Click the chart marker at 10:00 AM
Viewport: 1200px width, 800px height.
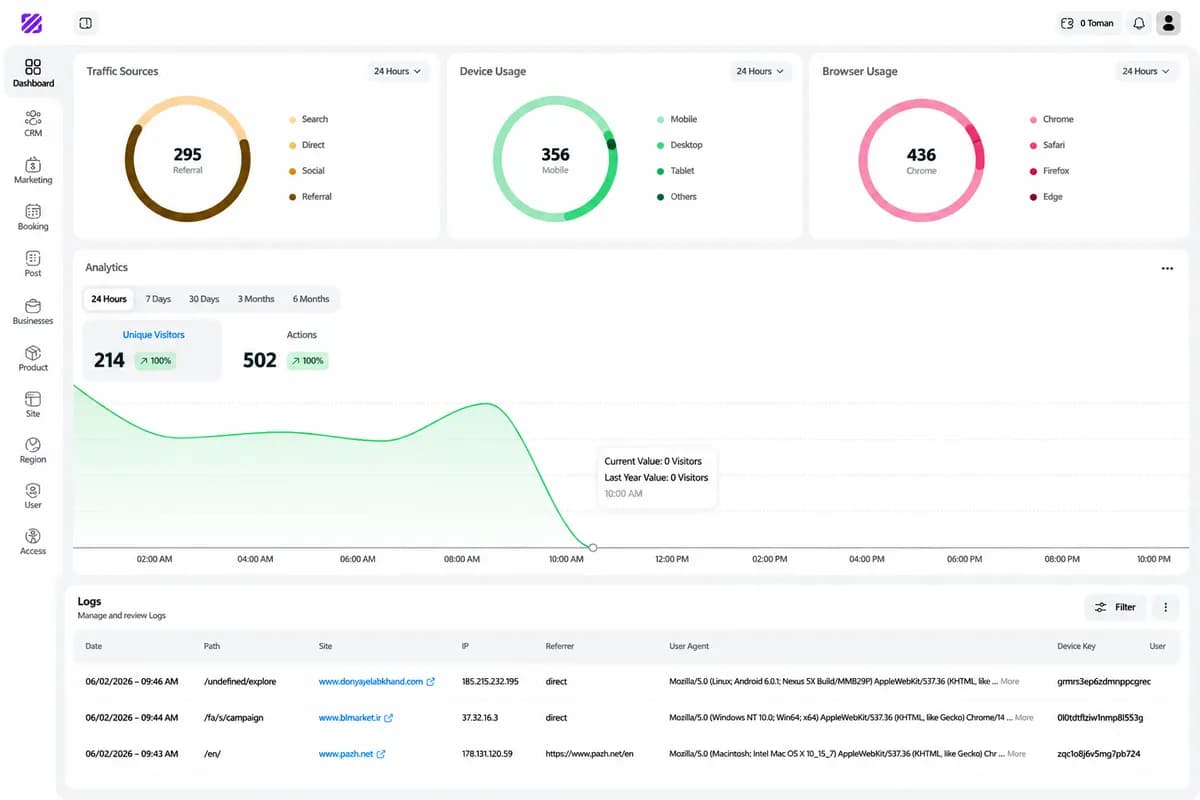(x=593, y=548)
